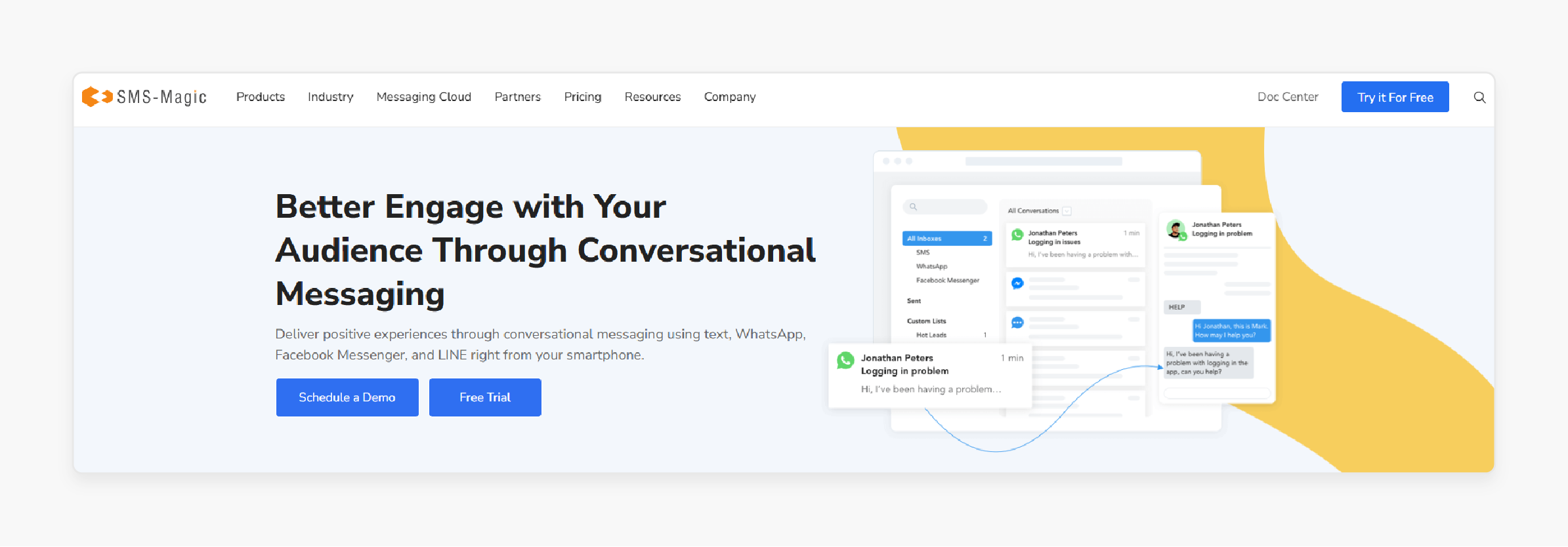The width and height of the screenshot is (1568, 547).
Task: Click the chat message input box in mockup
Action: point(1218,394)
